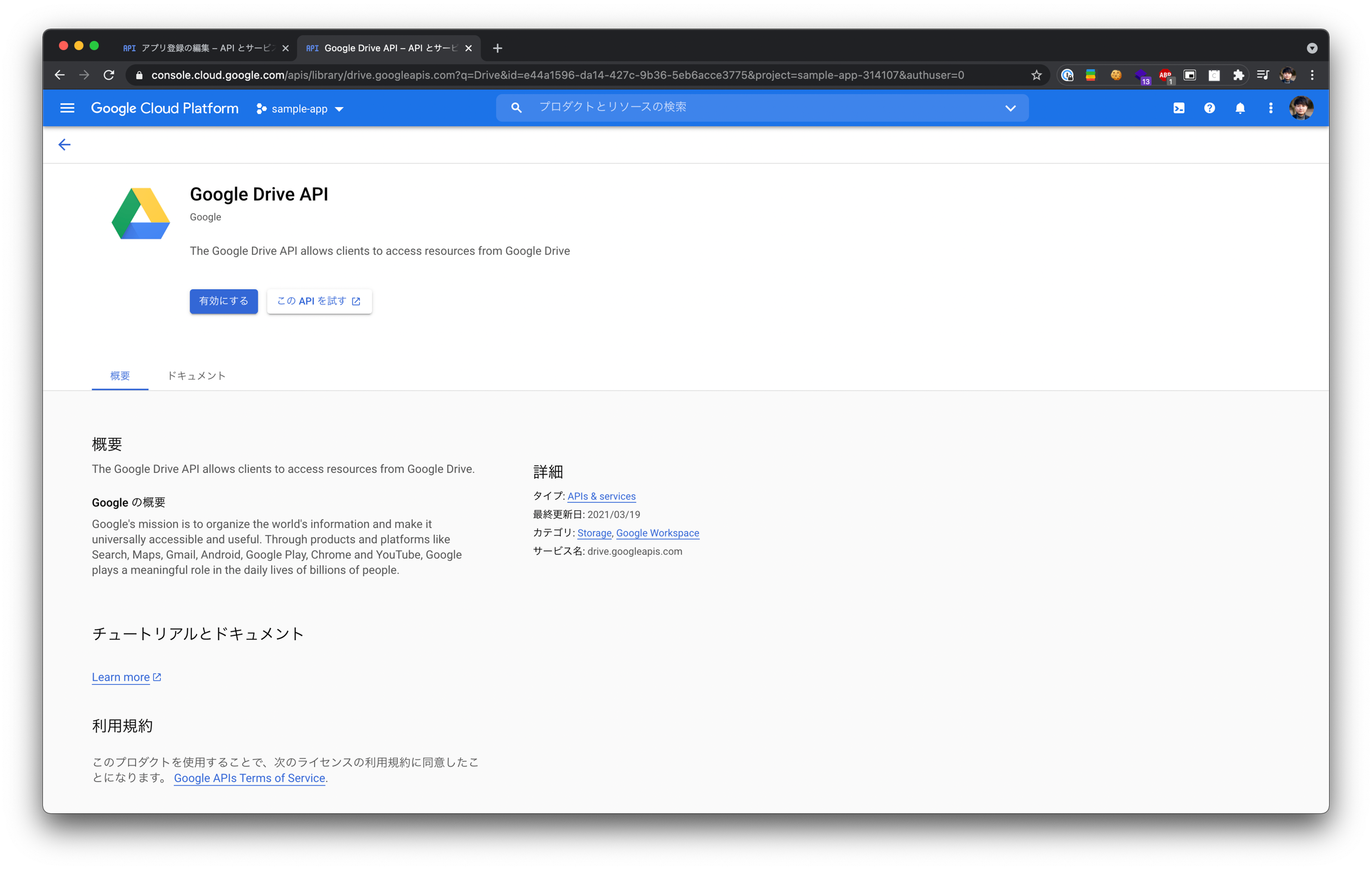Open the account avatar in the console header
This screenshot has height=870, width=1372.
1301,108
